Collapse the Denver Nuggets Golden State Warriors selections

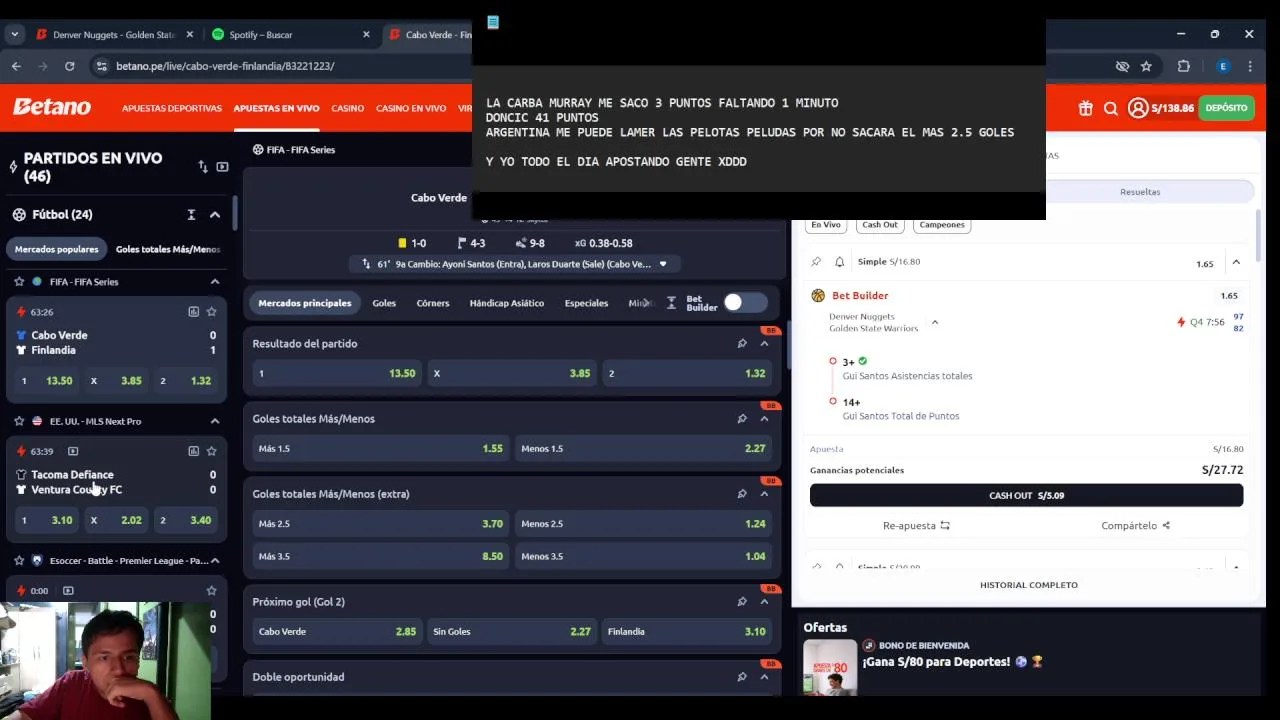(x=935, y=322)
